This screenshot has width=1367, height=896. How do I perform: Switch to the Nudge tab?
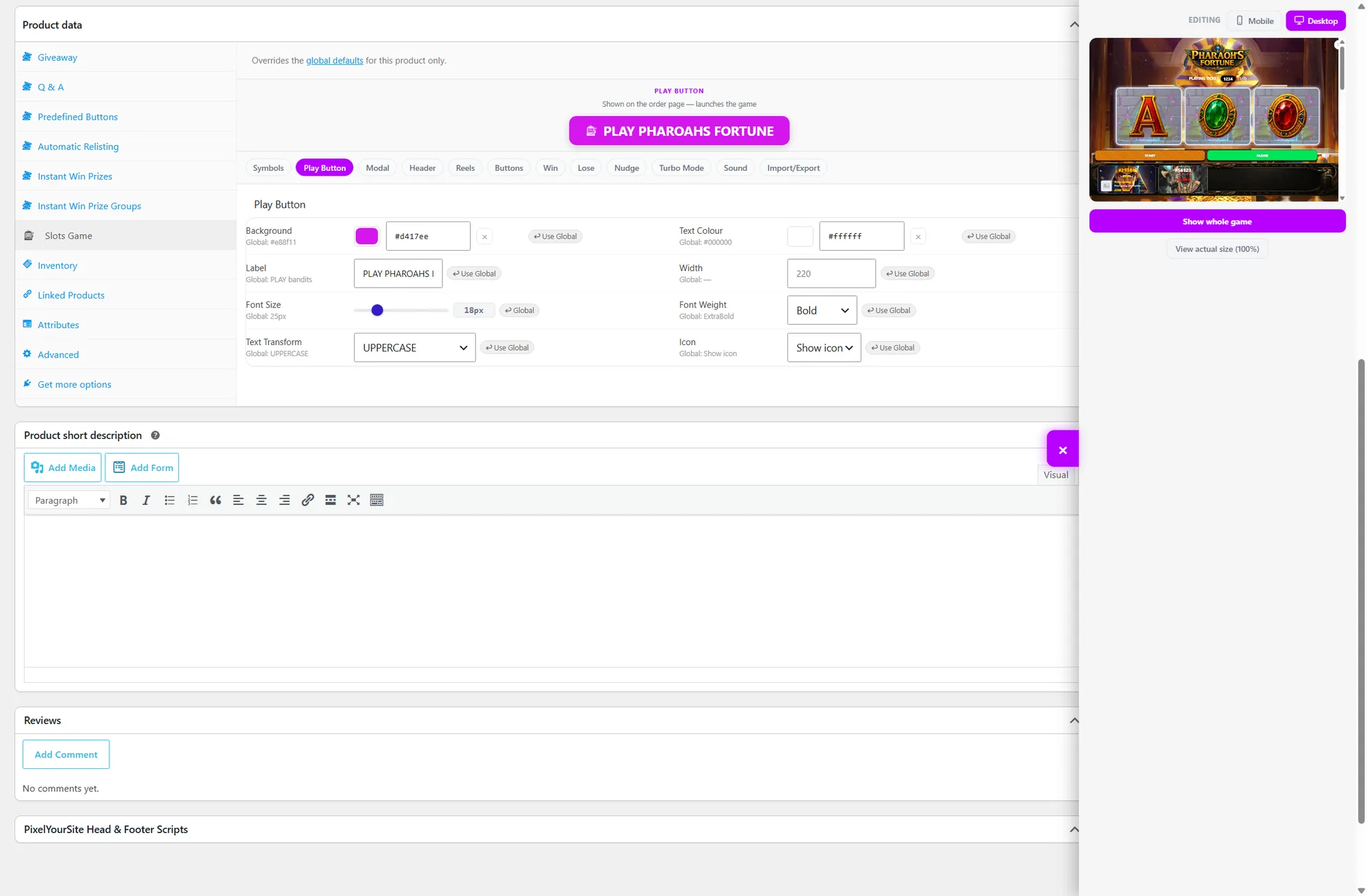[626, 168]
